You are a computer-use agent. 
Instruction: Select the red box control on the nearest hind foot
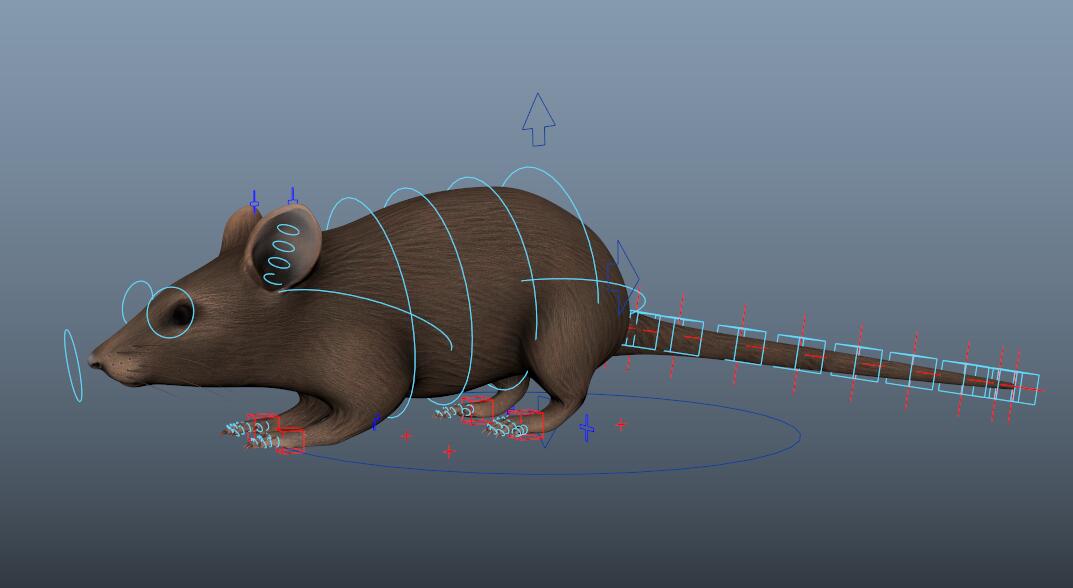click(526, 424)
